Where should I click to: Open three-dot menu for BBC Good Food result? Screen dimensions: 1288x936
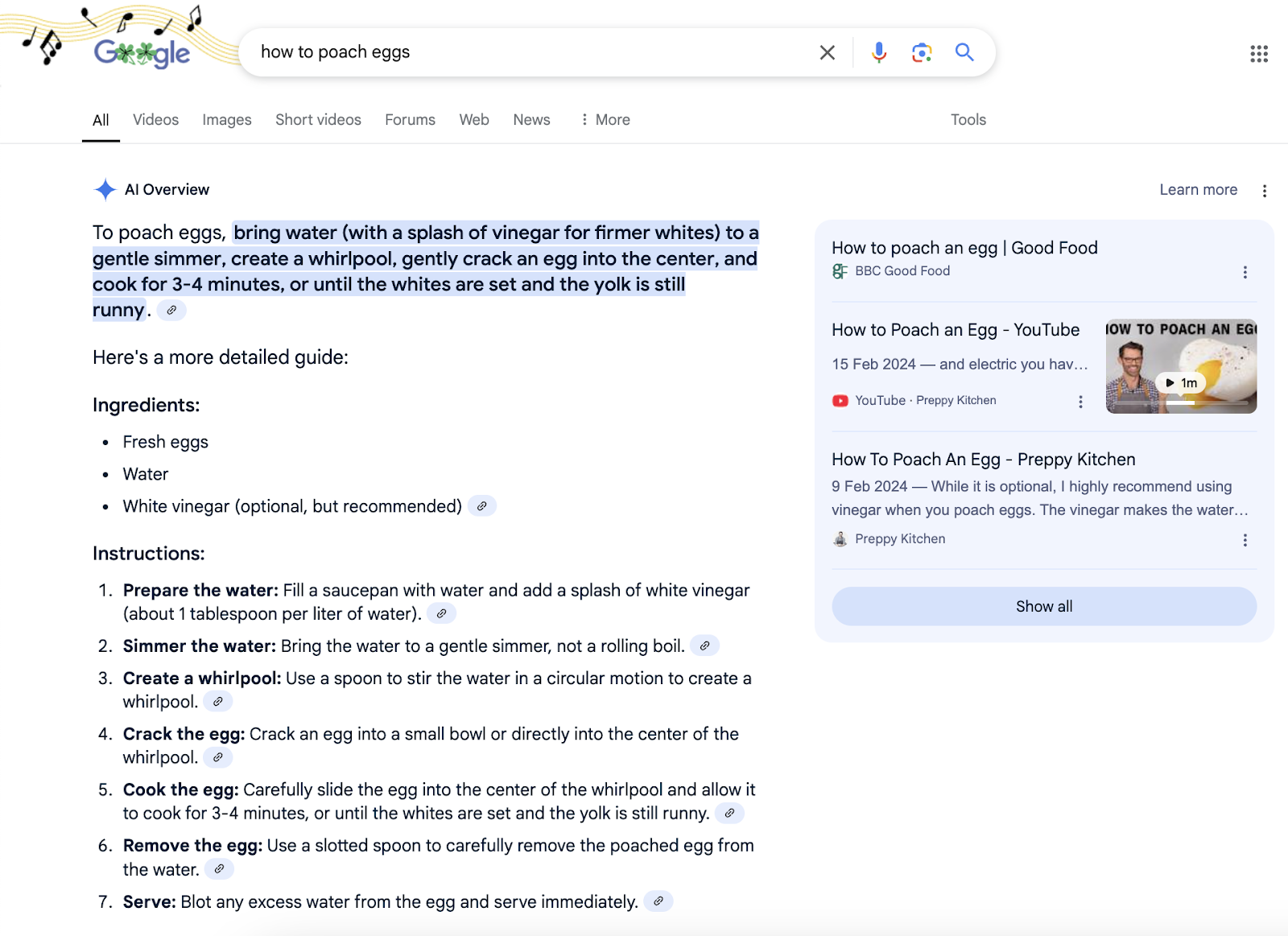click(1245, 272)
